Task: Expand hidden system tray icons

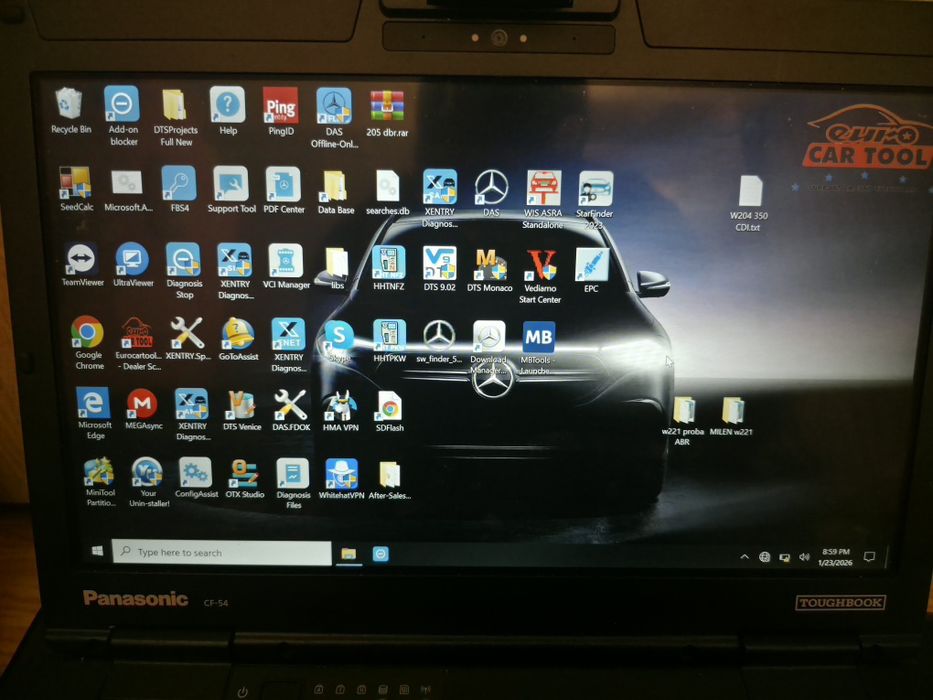Action: pos(744,557)
